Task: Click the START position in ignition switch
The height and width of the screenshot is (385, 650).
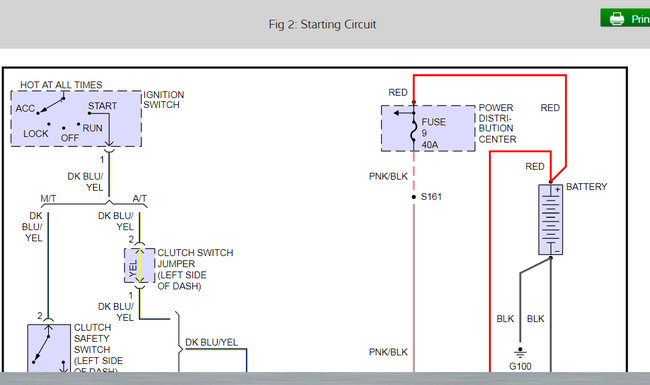Action: [x=102, y=106]
